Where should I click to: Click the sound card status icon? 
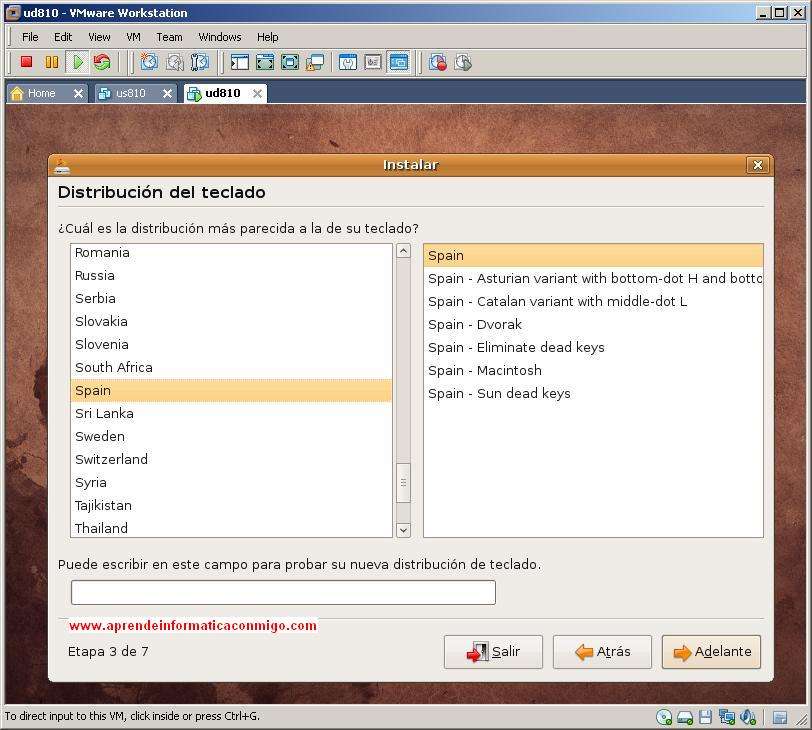click(748, 717)
